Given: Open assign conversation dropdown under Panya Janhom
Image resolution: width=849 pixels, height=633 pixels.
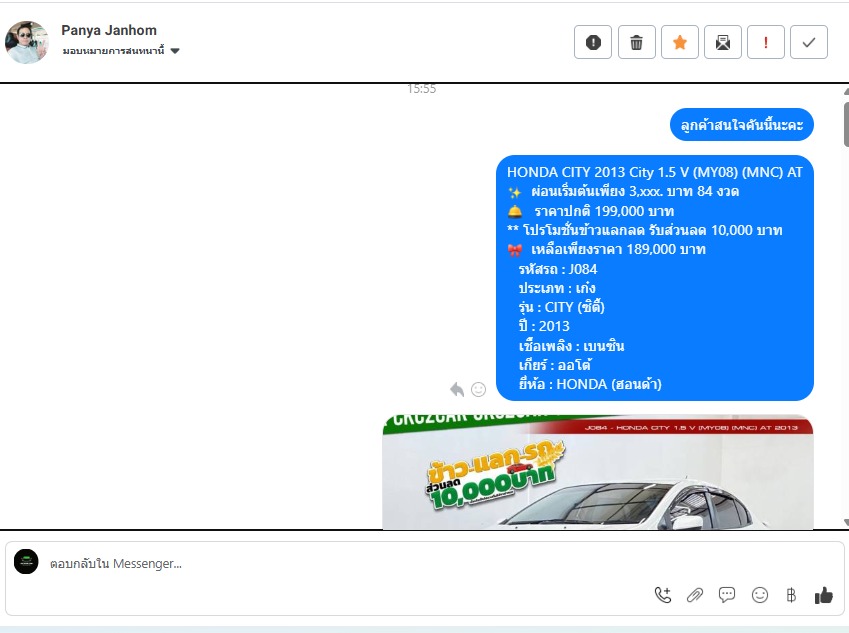Looking at the screenshot, I should click(x=121, y=51).
